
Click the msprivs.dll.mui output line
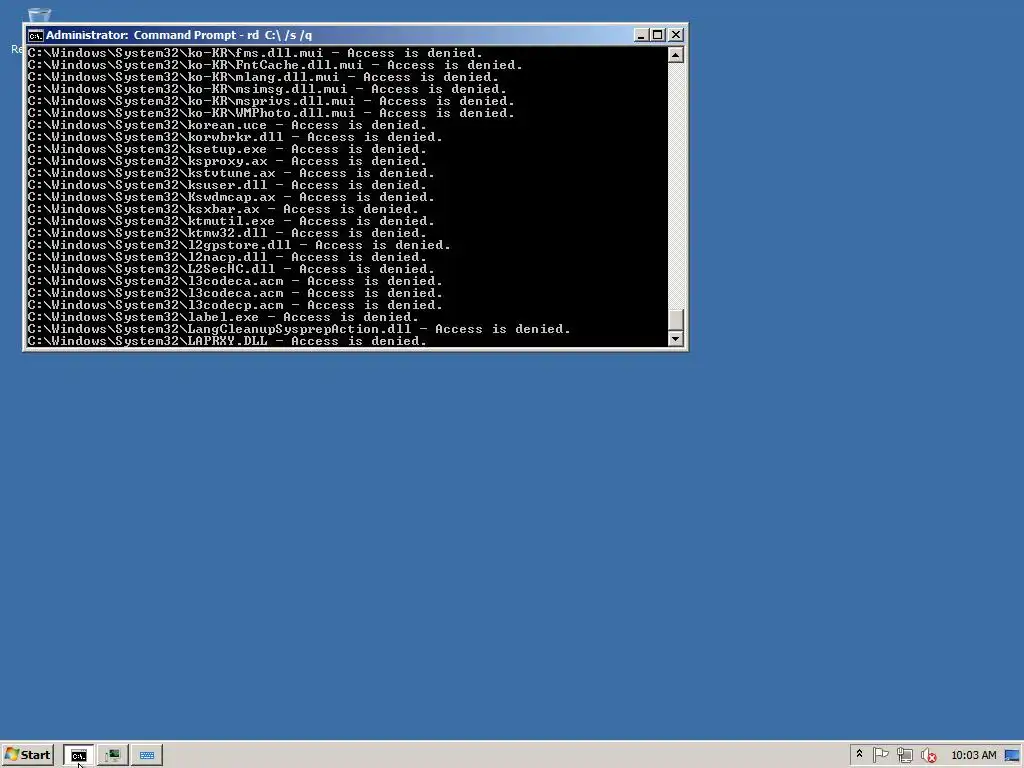tap(271, 101)
